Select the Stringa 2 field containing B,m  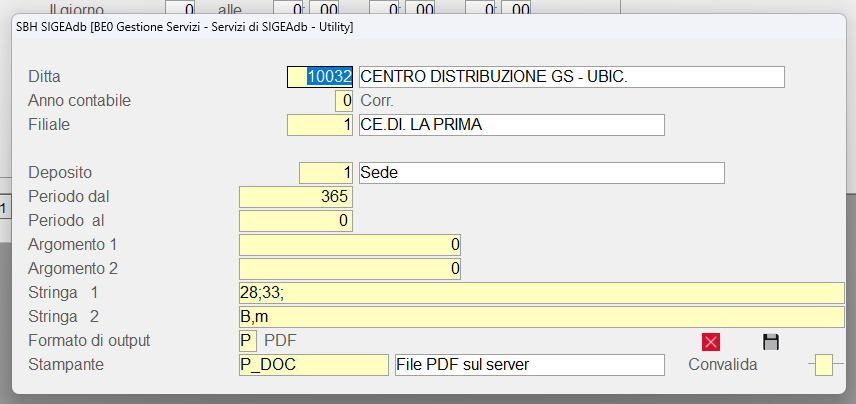point(540,316)
